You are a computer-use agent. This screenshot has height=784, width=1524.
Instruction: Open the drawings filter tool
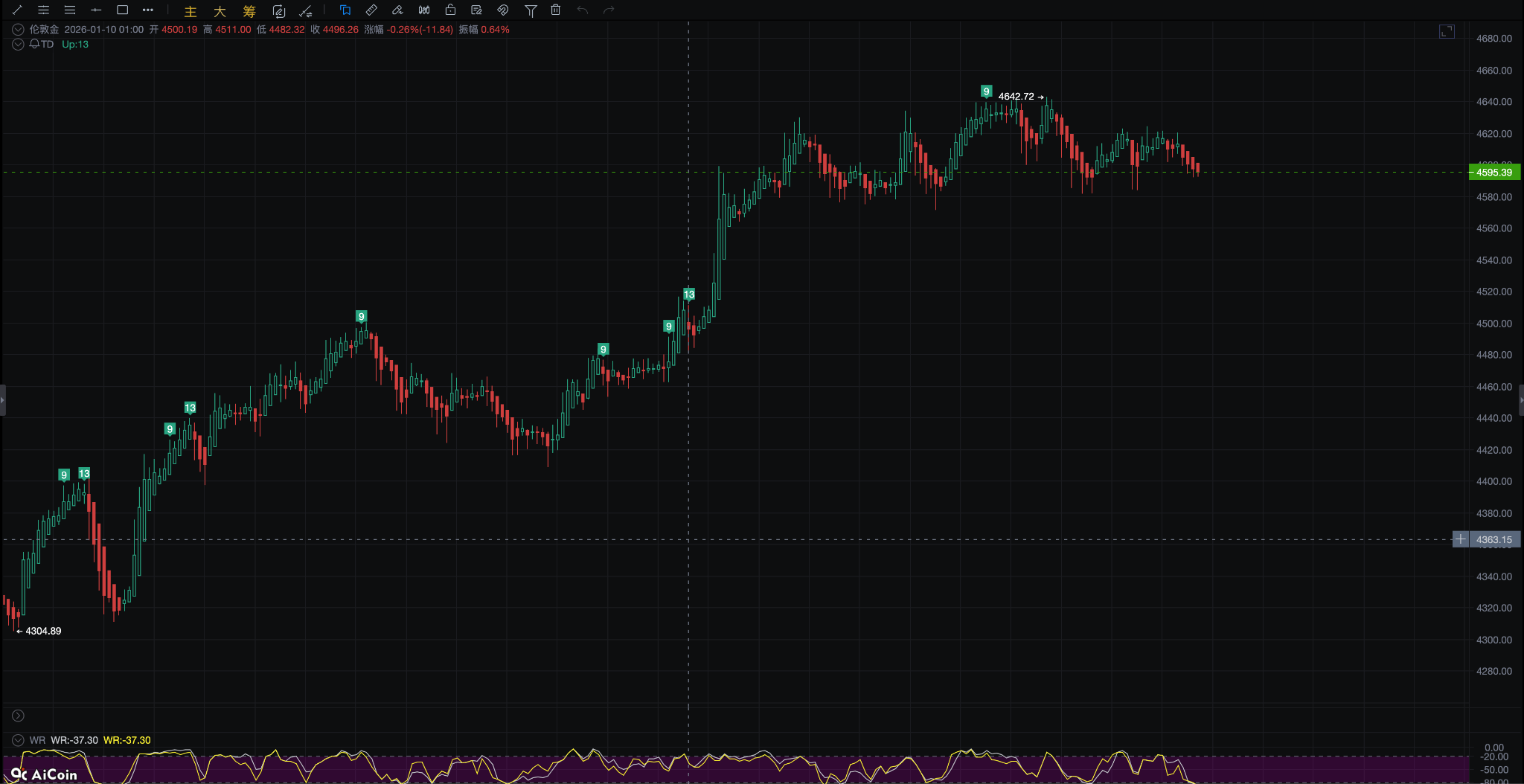(x=531, y=10)
